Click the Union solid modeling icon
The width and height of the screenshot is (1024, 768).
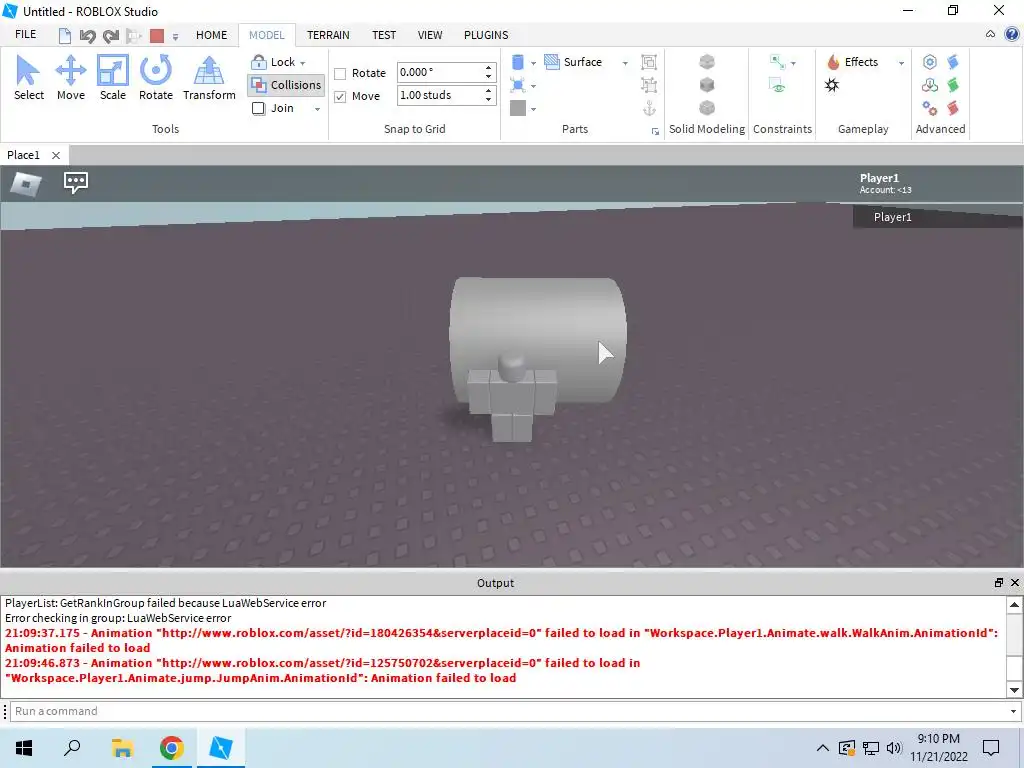[x=707, y=62]
